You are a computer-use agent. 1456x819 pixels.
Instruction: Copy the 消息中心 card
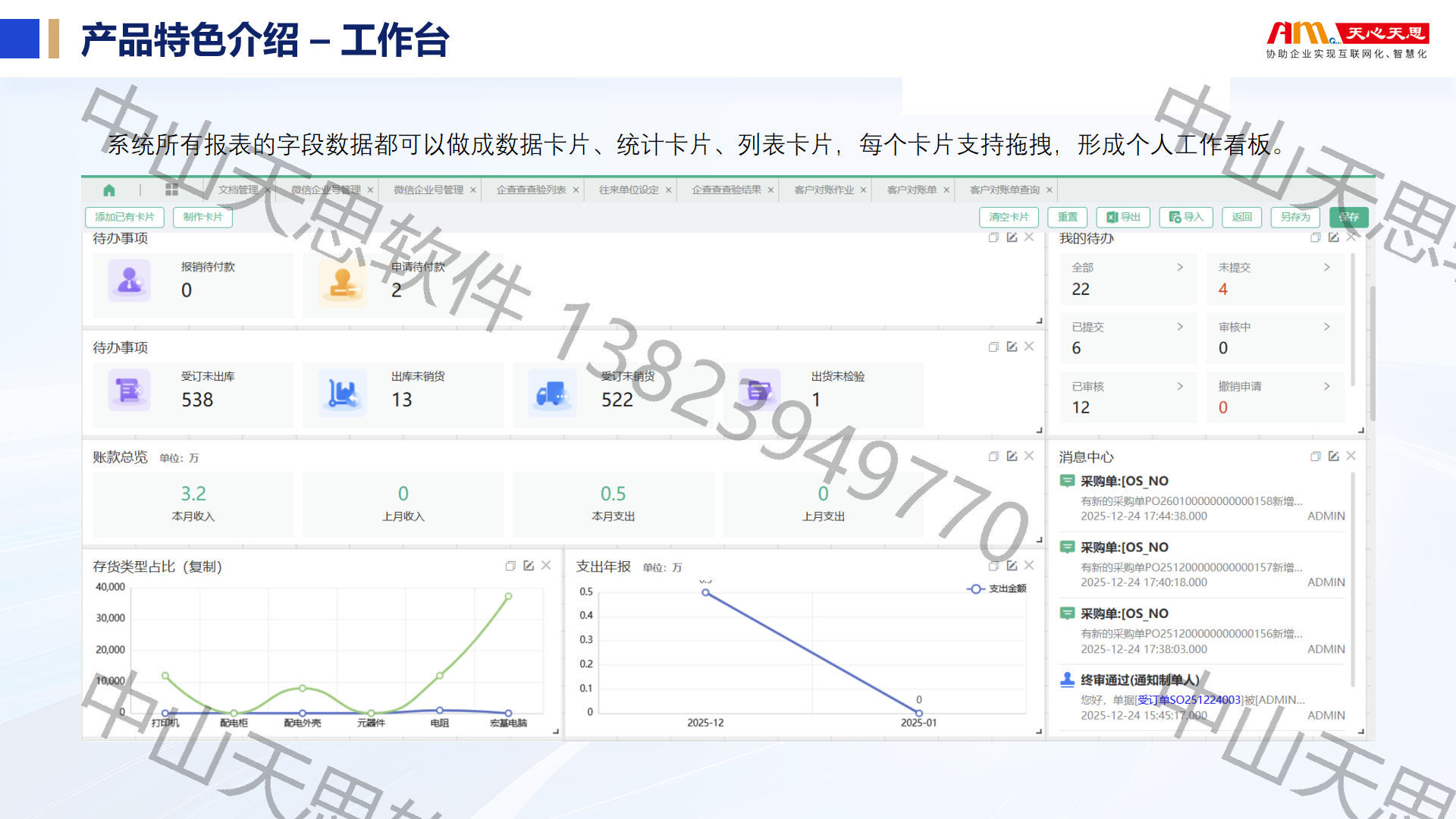1316,457
